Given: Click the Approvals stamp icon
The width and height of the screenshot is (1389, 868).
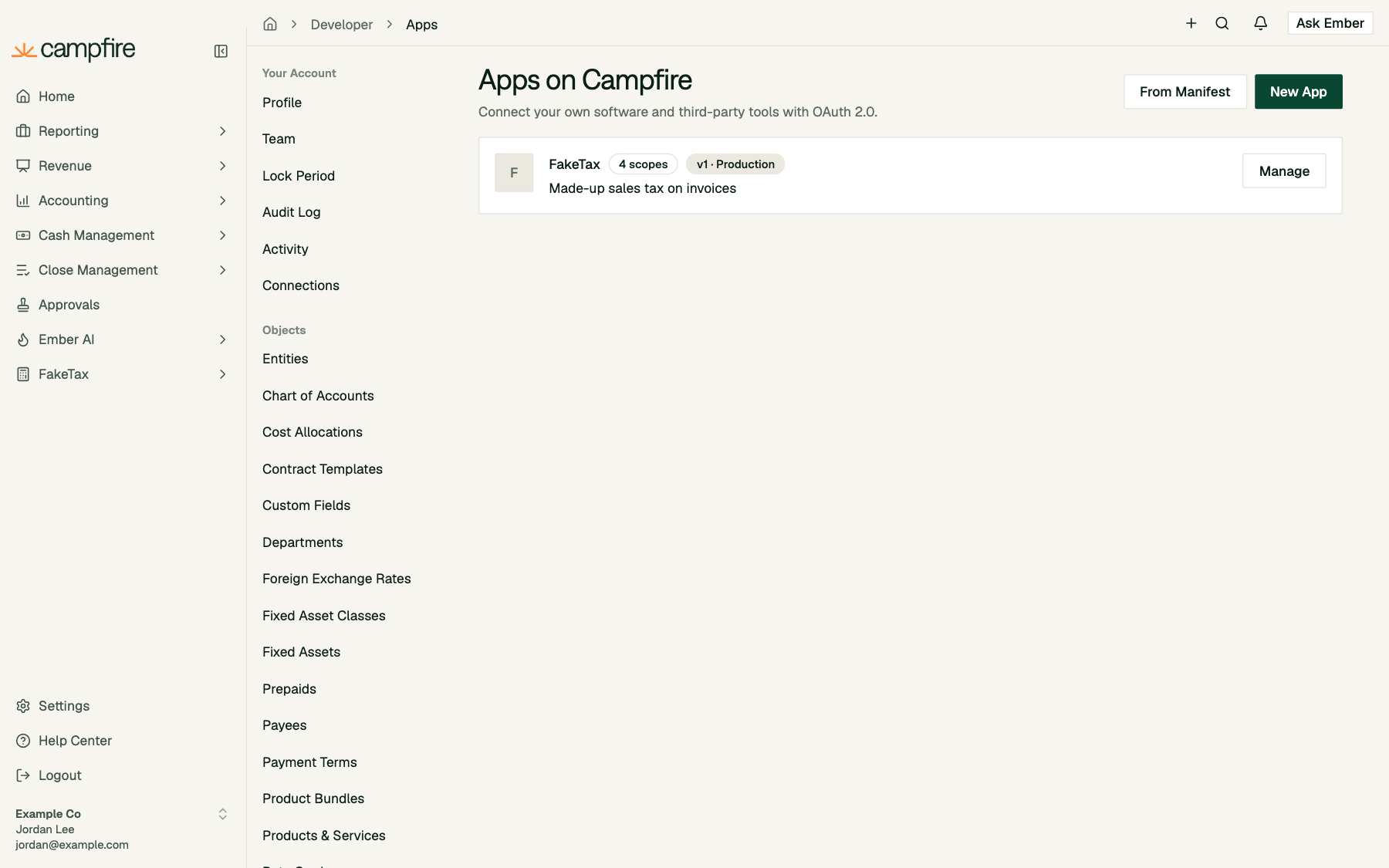Looking at the screenshot, I should click(x=23, y=305).
